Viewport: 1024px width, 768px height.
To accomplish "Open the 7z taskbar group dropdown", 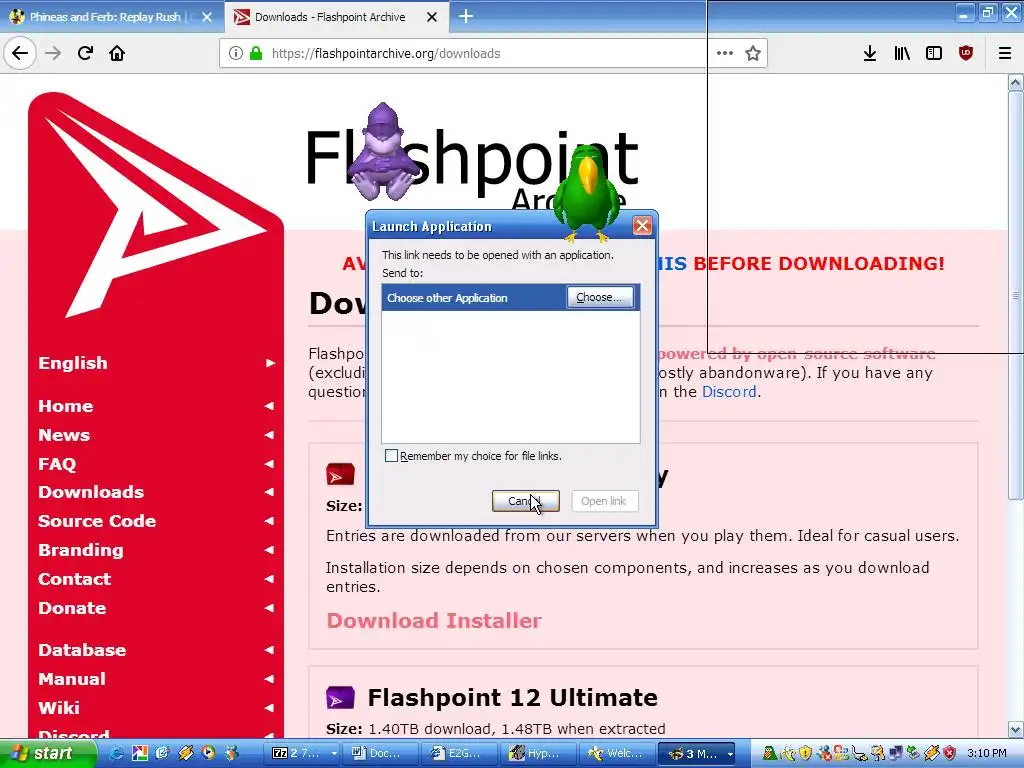I will coord(334,754).
